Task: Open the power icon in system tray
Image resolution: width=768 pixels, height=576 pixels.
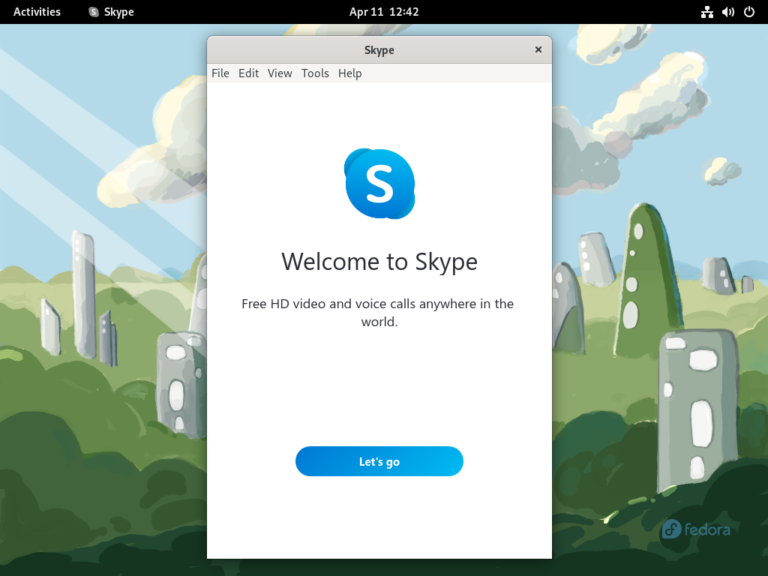Action: point(749,12)
